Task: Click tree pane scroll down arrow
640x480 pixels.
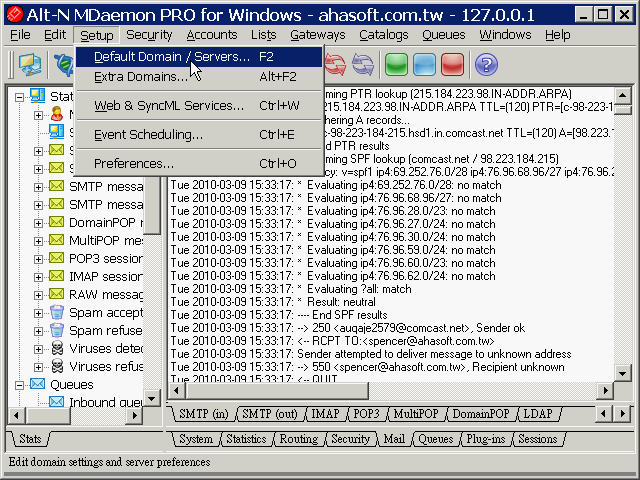Action: tap(152, 398)
